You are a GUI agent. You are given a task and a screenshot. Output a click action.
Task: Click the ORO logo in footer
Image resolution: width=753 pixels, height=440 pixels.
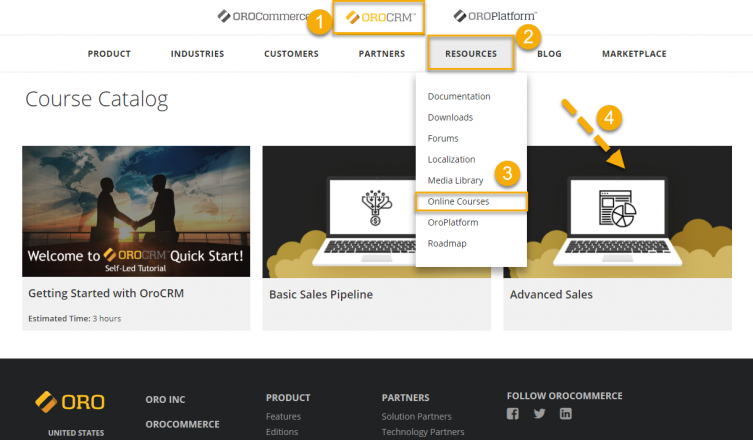click(70, 402)
